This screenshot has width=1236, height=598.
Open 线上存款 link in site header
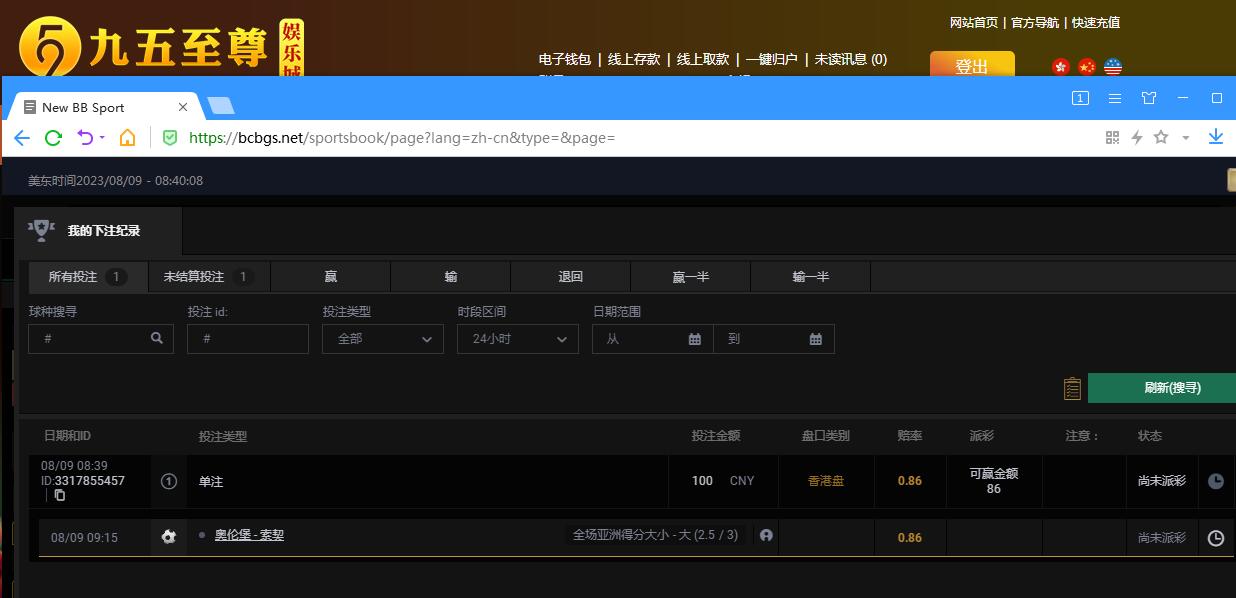click(x=634, y=59)
